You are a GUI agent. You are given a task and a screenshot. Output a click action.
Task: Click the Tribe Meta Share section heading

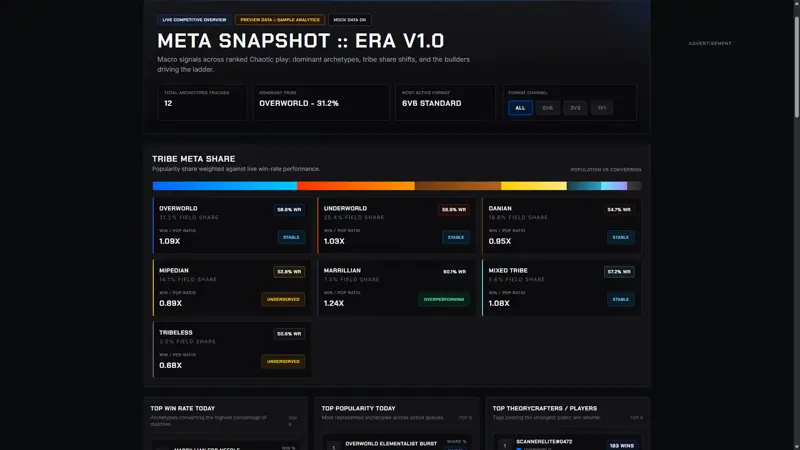(194, 159)
